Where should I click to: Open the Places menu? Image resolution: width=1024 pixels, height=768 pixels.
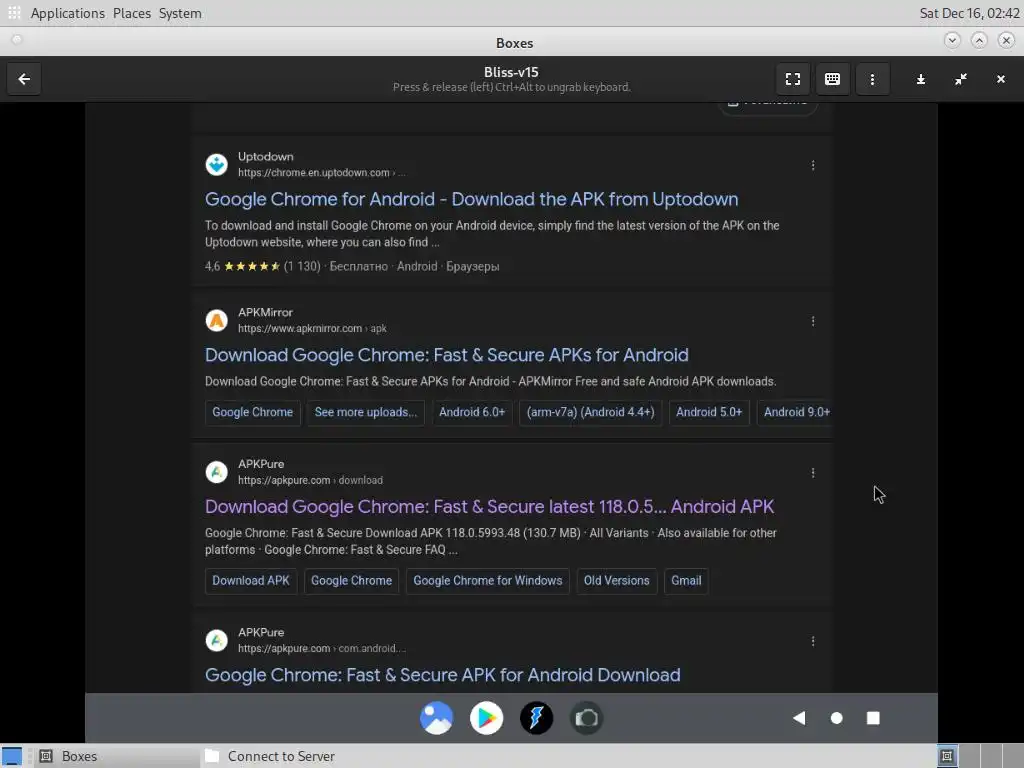pos(131,13)
